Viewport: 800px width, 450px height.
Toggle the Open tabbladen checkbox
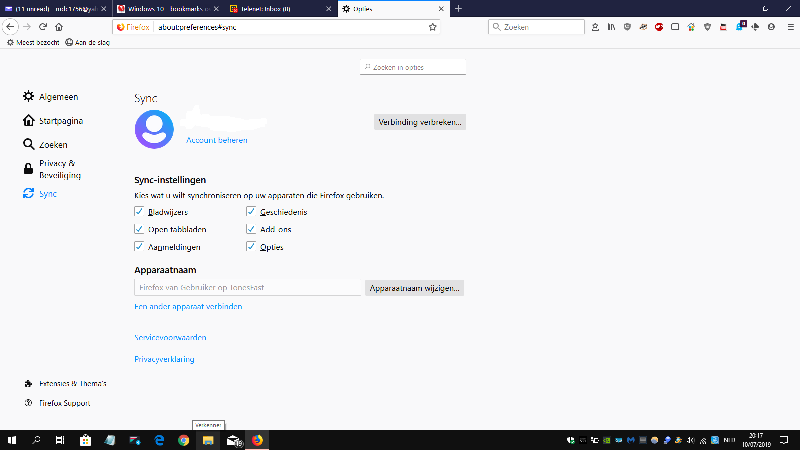[139, 229]
